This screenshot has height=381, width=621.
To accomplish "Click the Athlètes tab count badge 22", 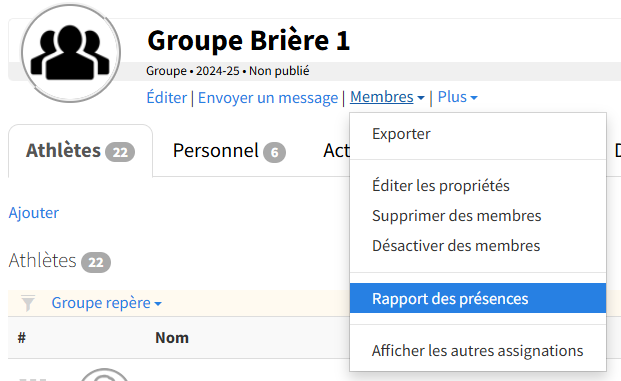I will tap(120, 152).
